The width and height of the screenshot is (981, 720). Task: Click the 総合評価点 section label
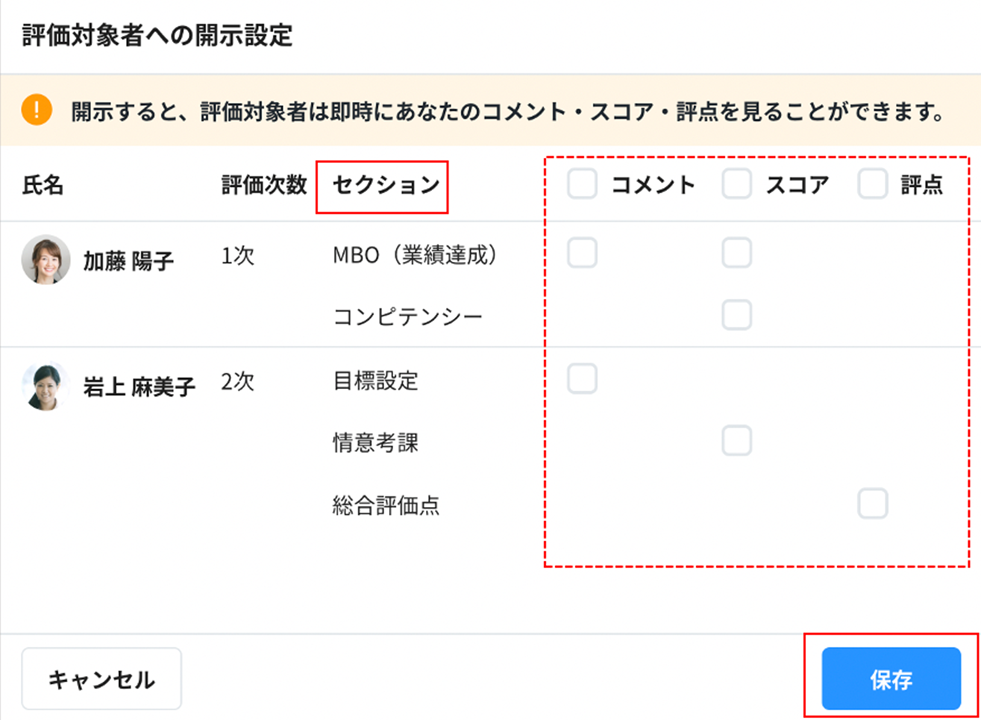tap(386, 506)
